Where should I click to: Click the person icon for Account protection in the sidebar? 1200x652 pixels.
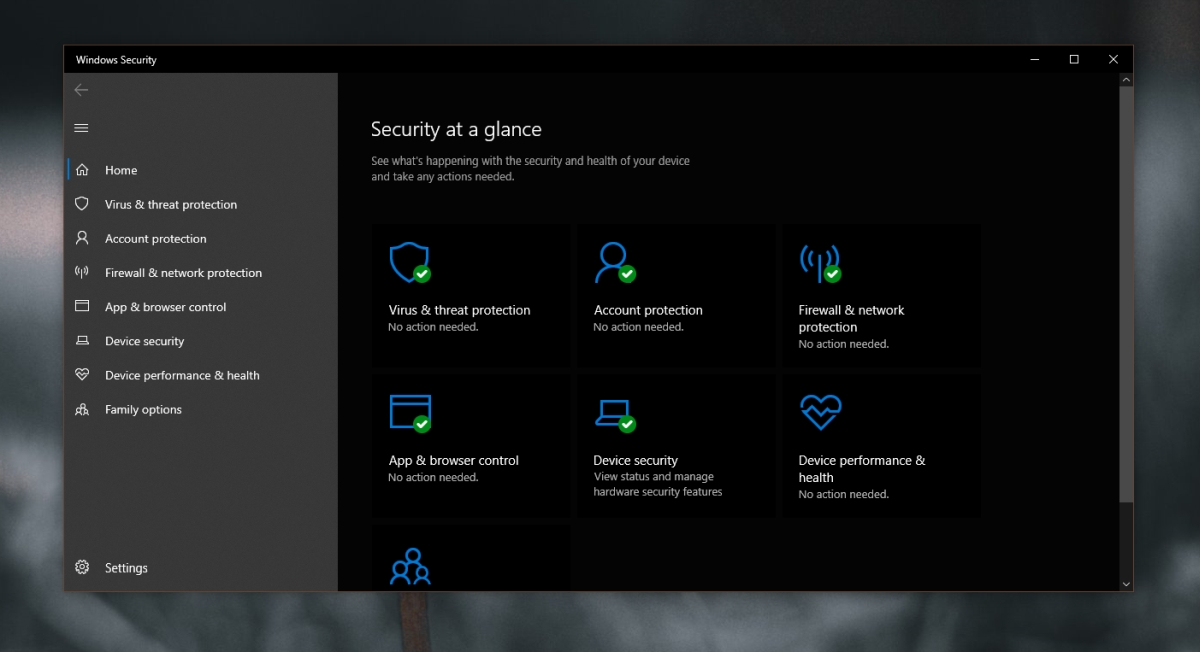(82, 238)
